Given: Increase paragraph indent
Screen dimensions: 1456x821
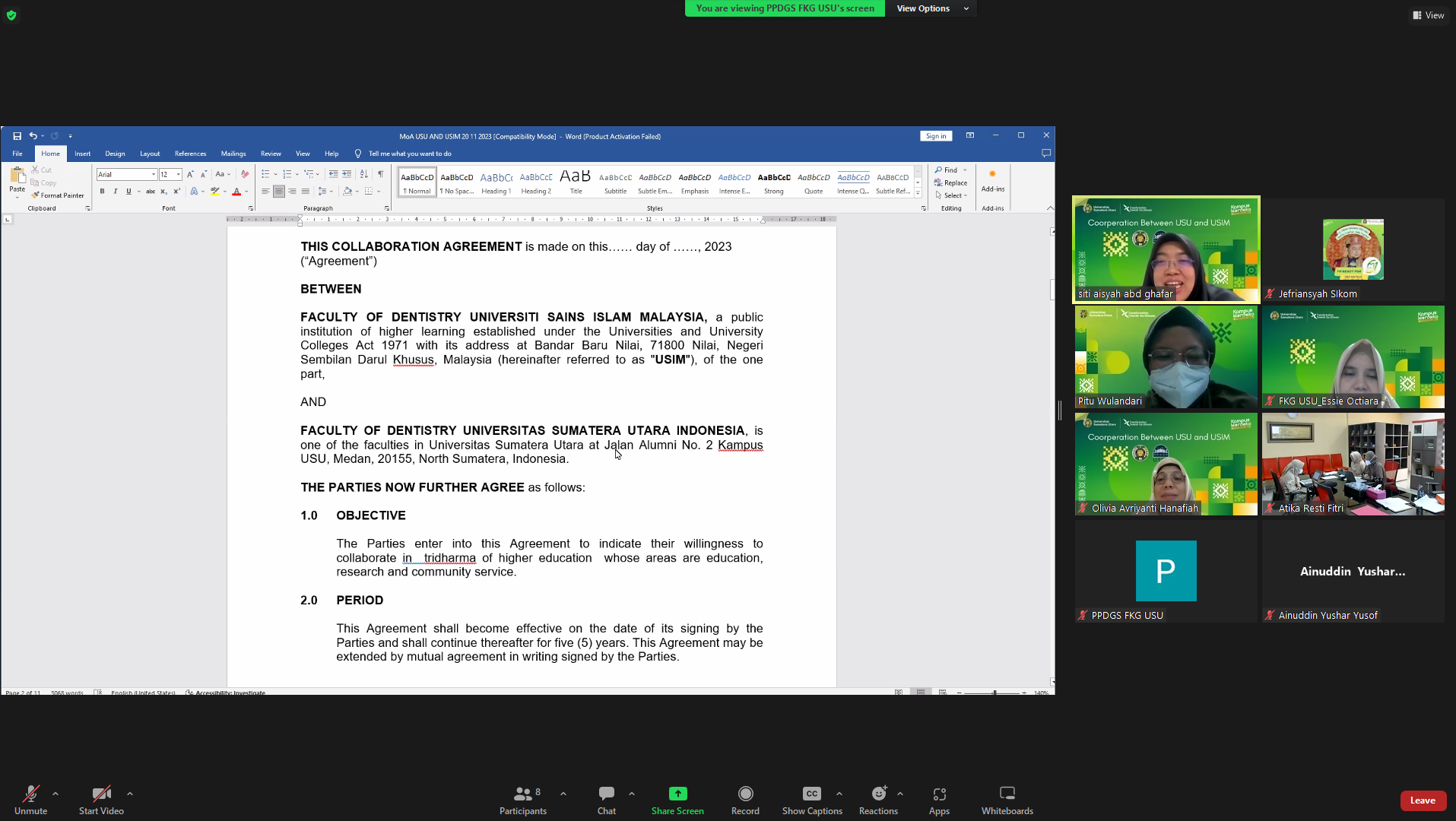Looking at the screenshot, I should point(347,174).
